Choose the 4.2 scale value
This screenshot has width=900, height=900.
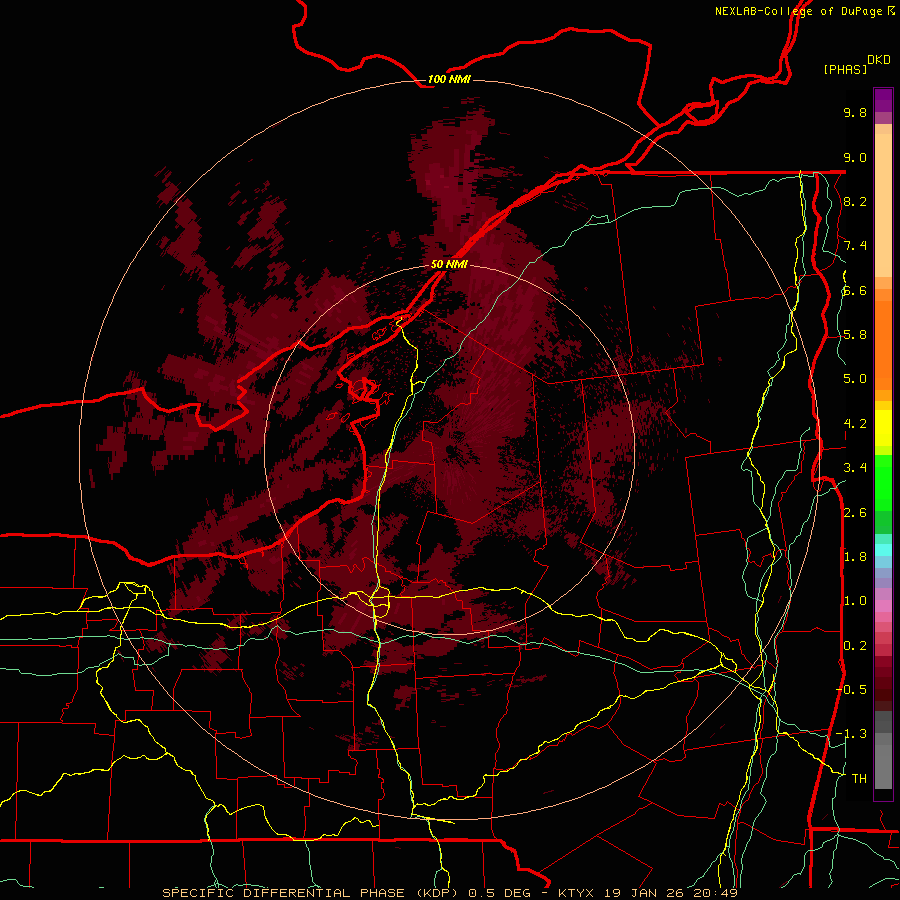pos(855,424)
